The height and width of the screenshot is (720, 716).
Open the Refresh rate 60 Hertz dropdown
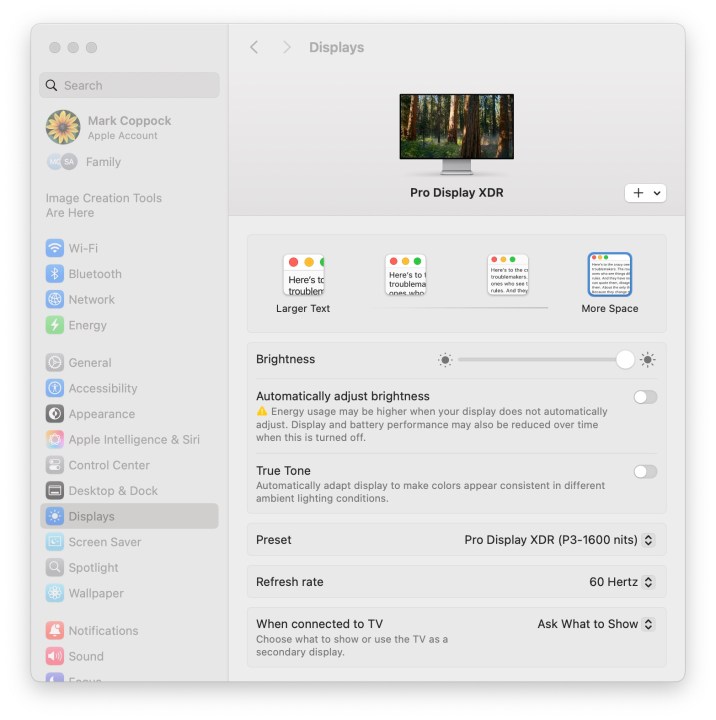coord(621,582)
